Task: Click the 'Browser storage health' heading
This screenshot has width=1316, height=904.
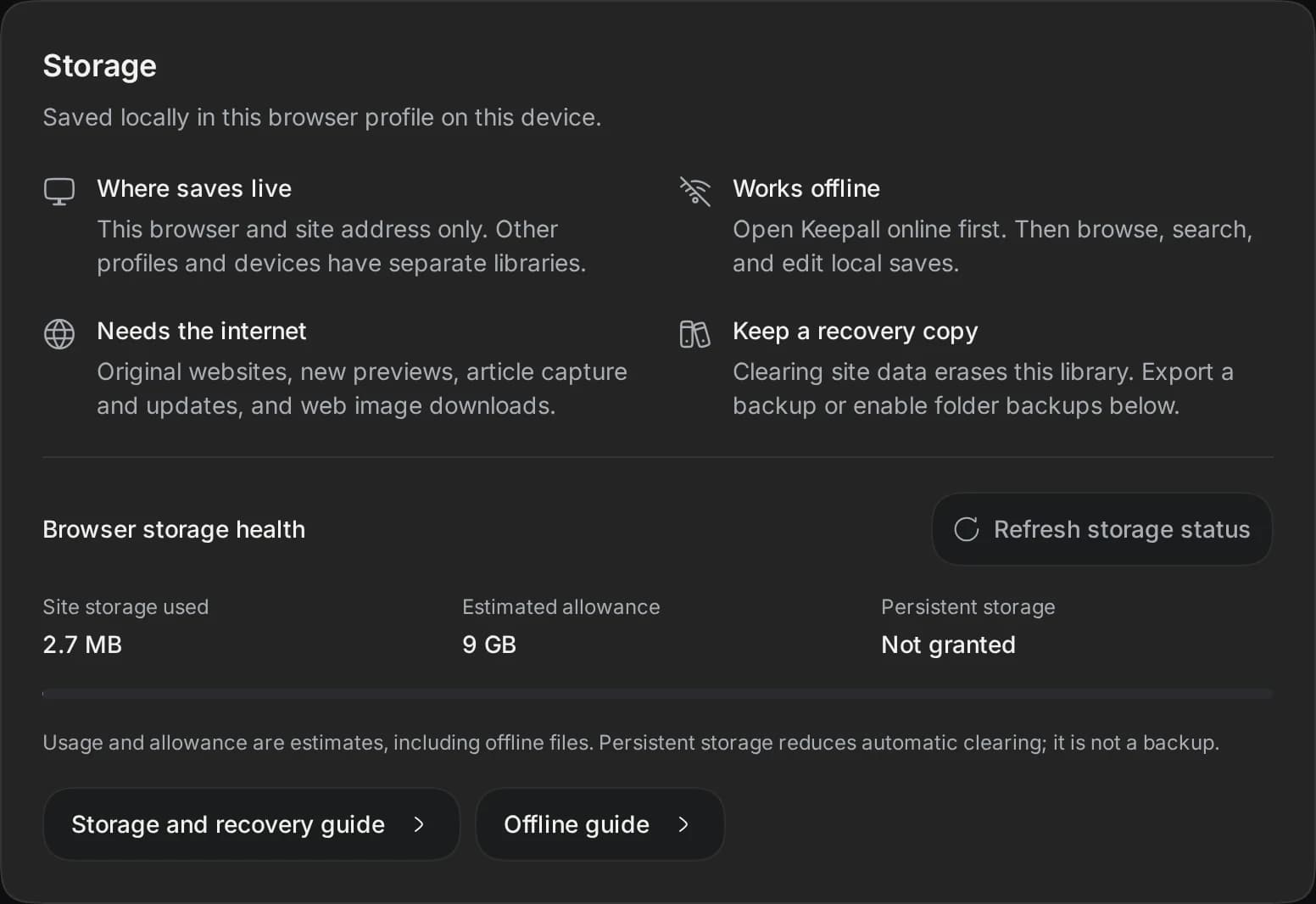Action: pos(174,529)
